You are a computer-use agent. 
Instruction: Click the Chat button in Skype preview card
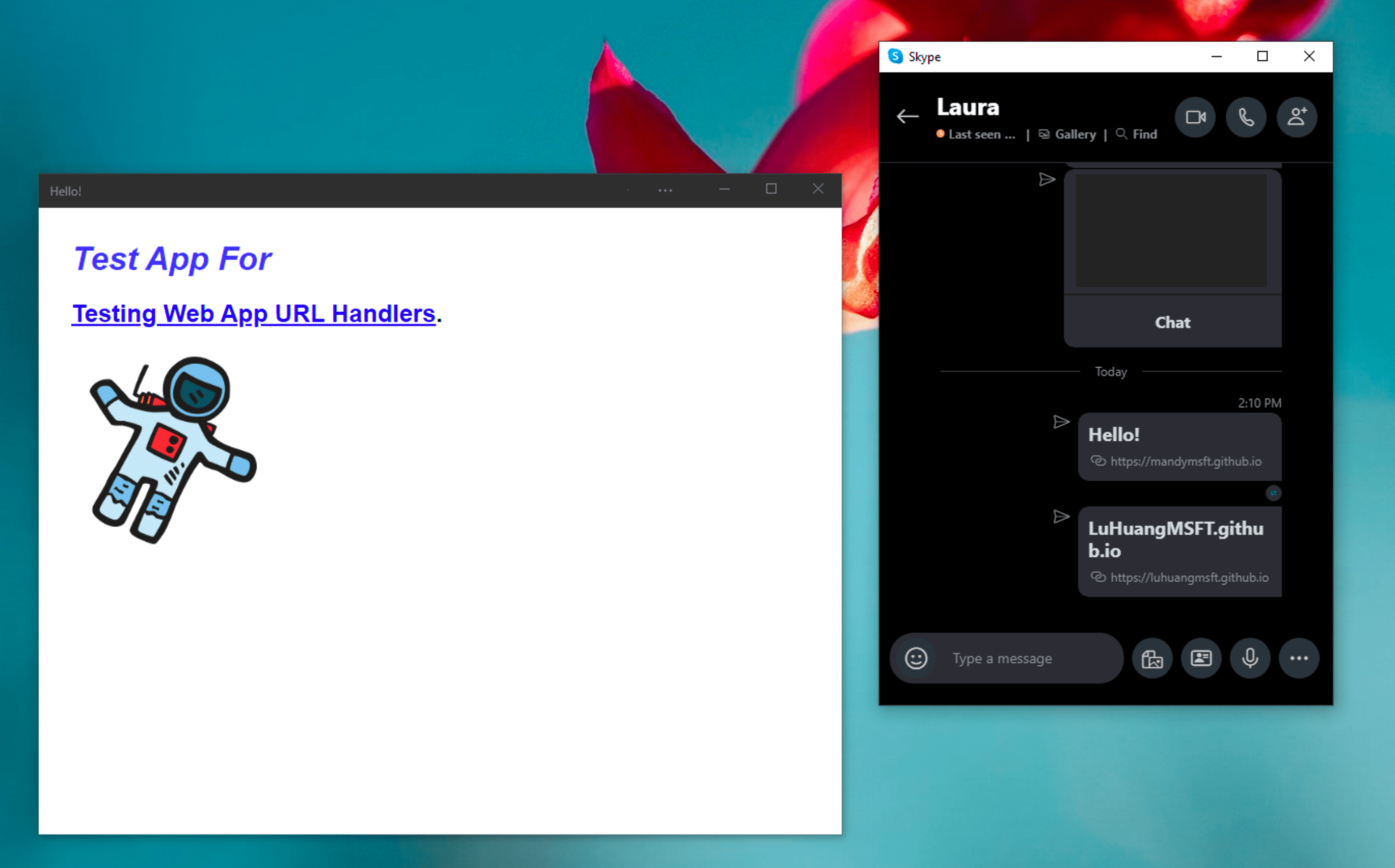pos(1173,322)
